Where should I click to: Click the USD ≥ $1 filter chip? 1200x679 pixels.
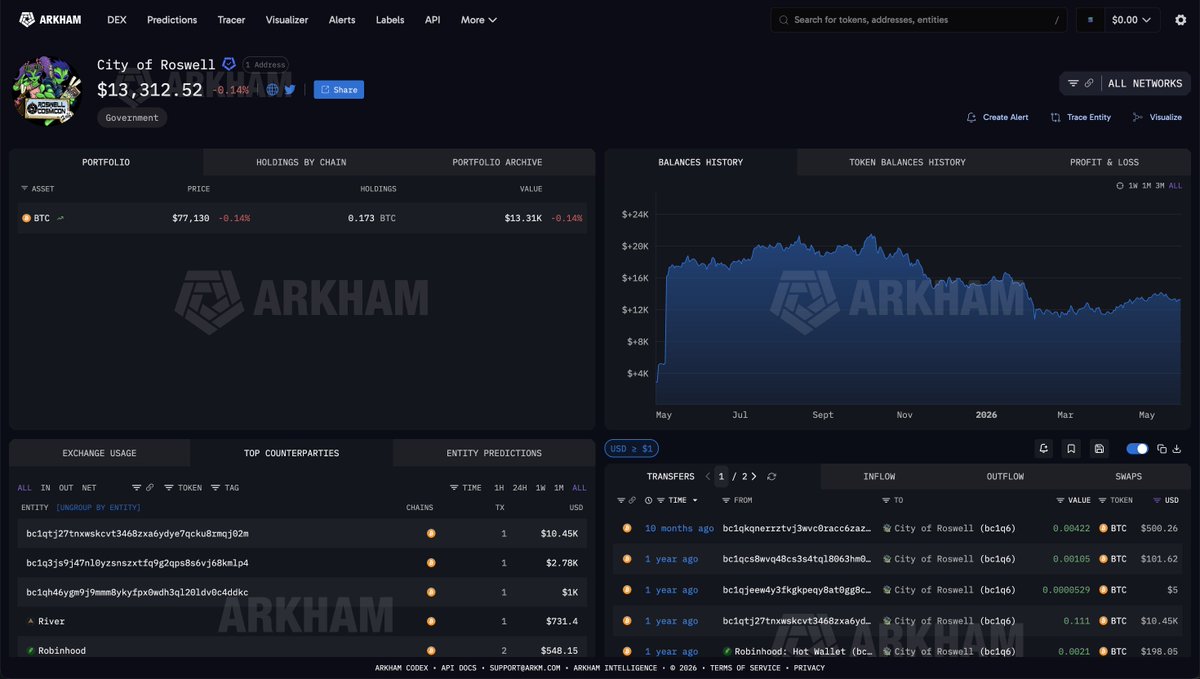tap(632, 449)
